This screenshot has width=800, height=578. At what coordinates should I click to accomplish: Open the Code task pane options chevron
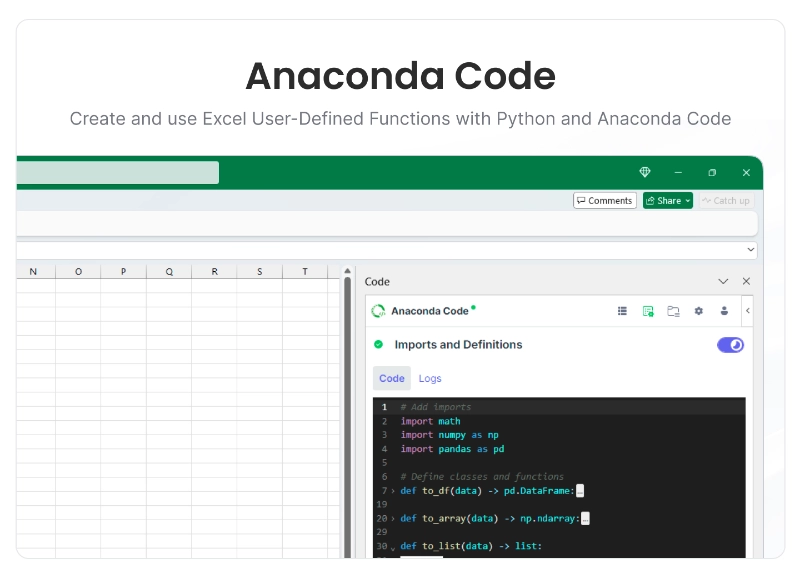(723, 282)
